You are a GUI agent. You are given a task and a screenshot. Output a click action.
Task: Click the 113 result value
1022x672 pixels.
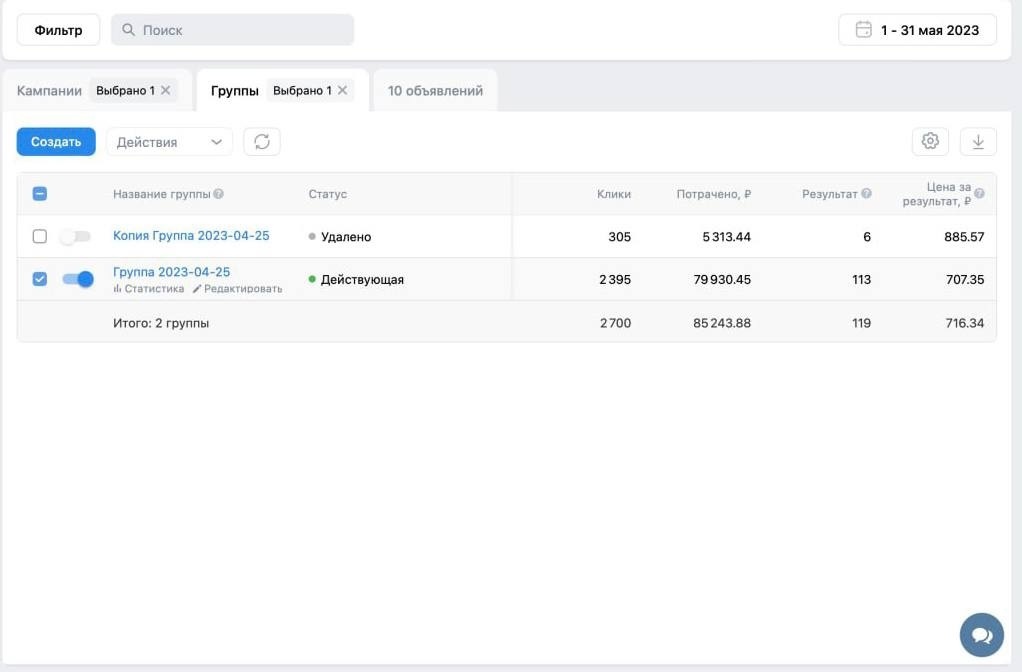pos(862,280)
